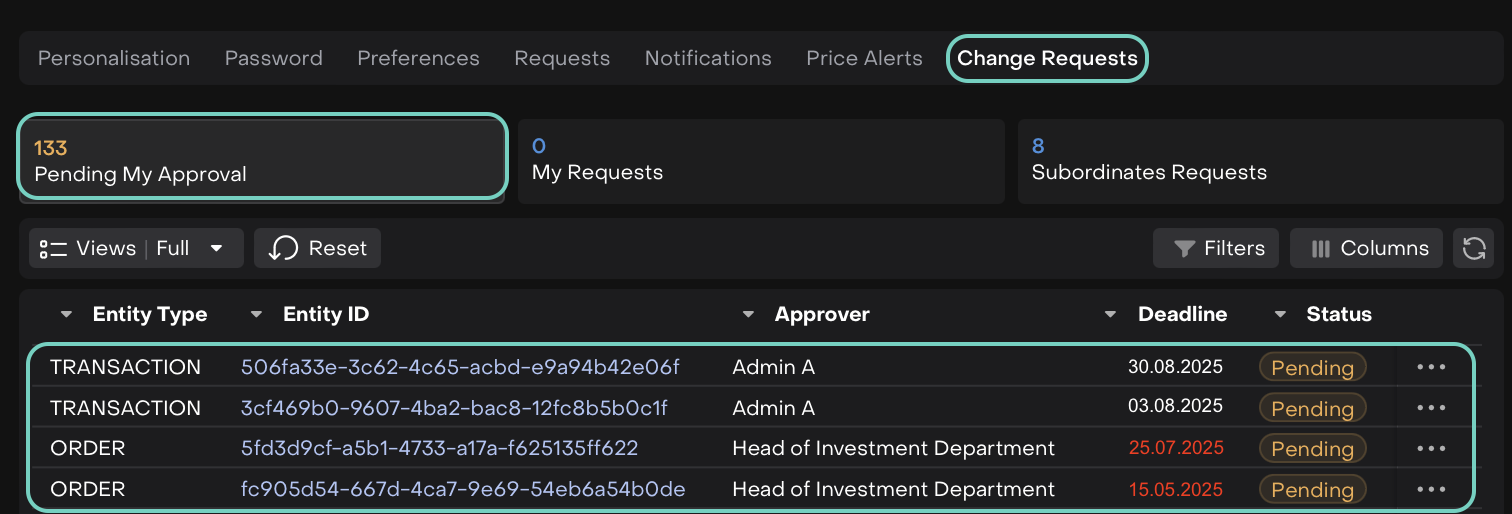Switch to the Price Alerts tab
This screenshot has height=514, width=1512.
(x=864, y=58)
